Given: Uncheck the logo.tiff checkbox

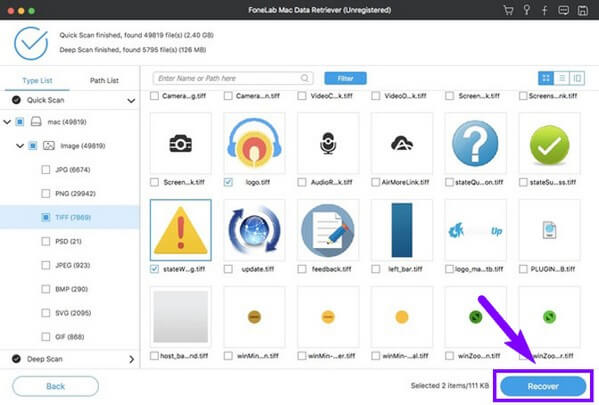Looking at the screenshot, I should click(x=228, y=182).
